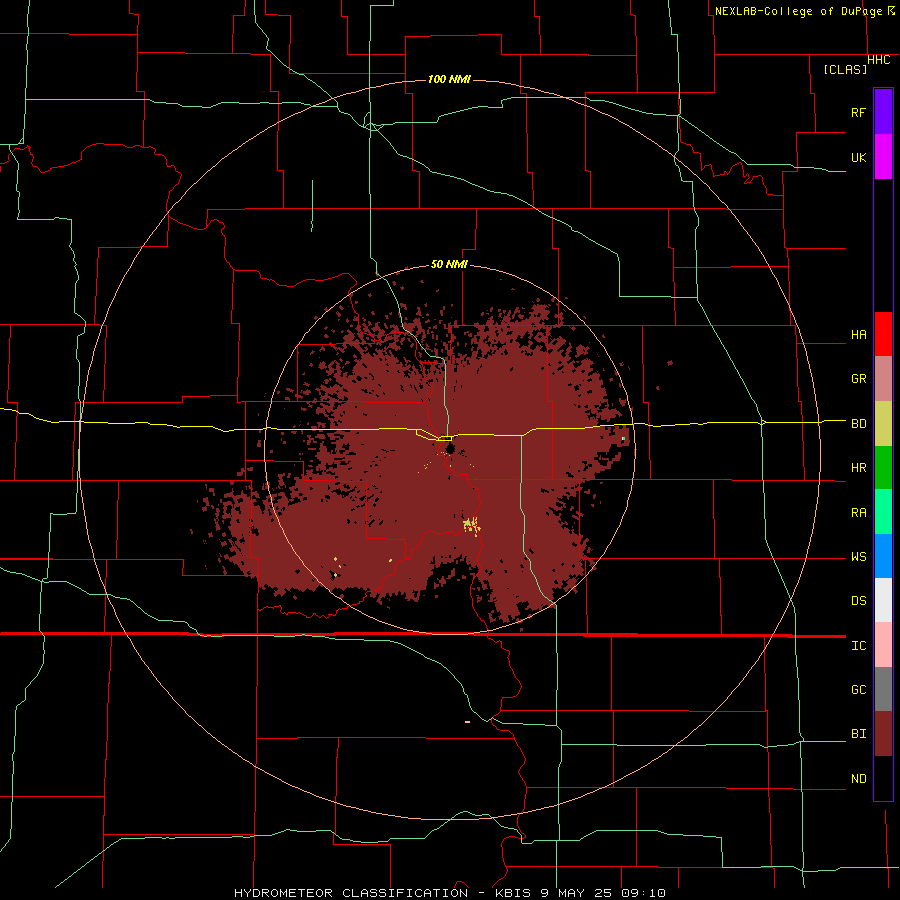Click the small pink echo in the southern map area
Screen dimensions: 900x900
pos(467,721)
